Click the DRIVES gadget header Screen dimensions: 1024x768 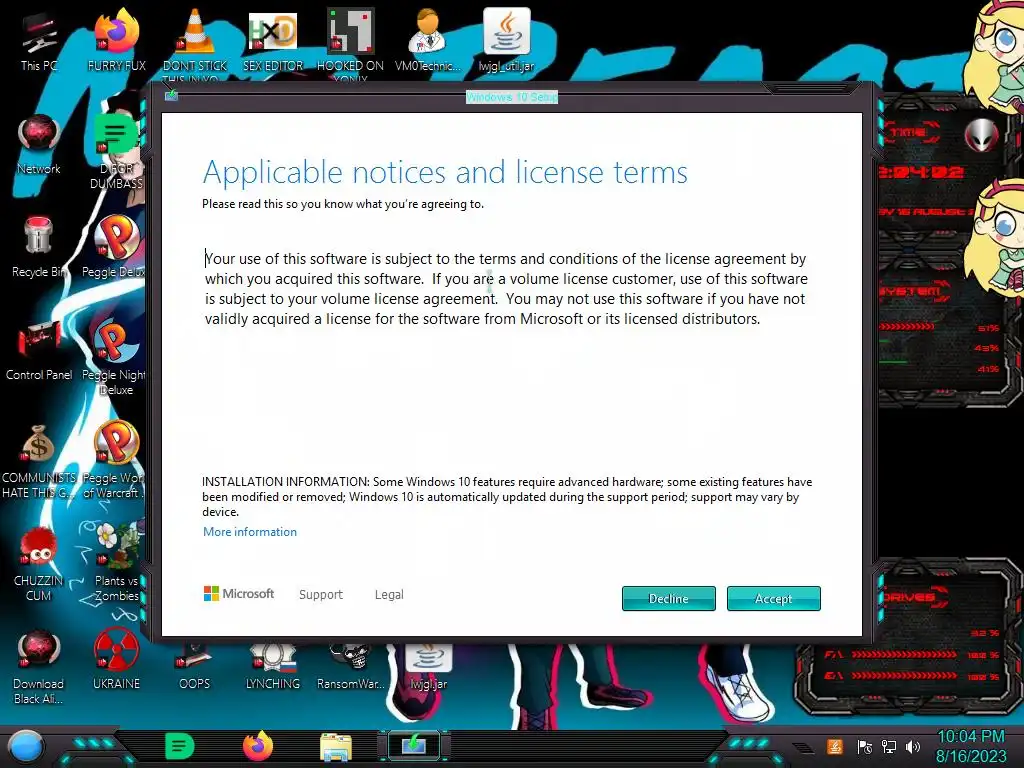[910, 596]
